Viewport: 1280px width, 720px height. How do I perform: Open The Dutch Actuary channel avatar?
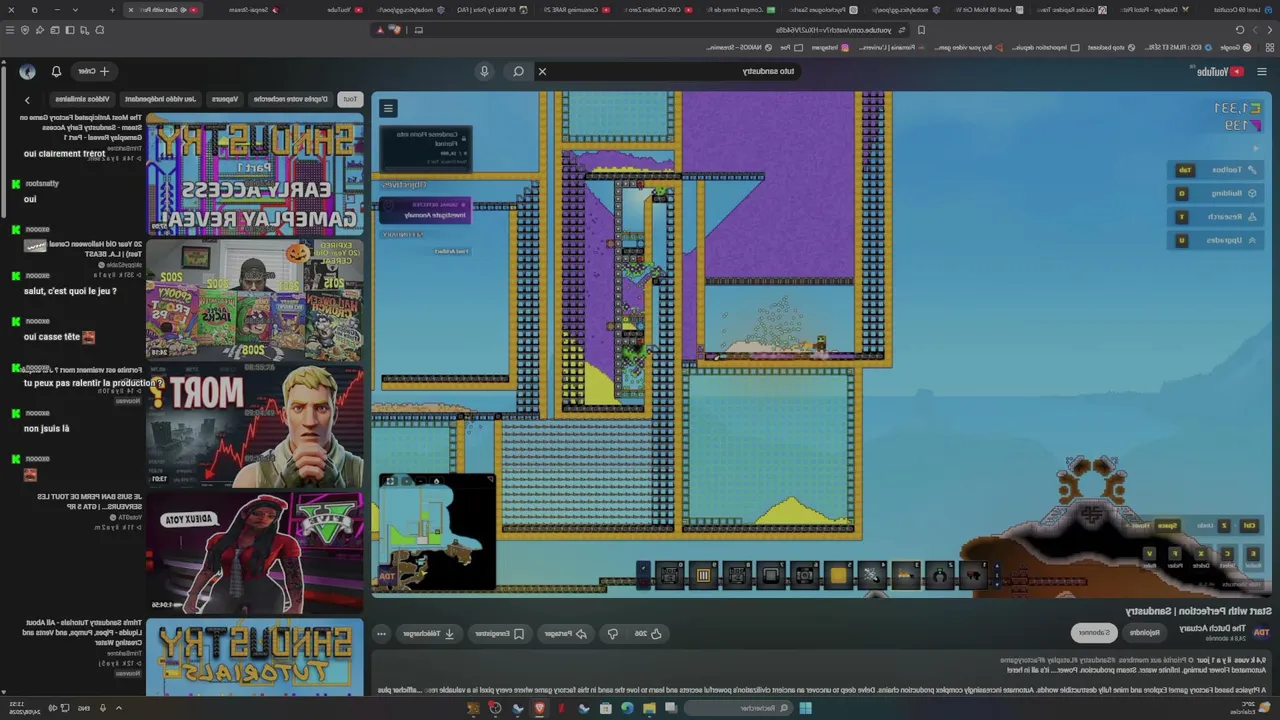(x=1261, y=632)
